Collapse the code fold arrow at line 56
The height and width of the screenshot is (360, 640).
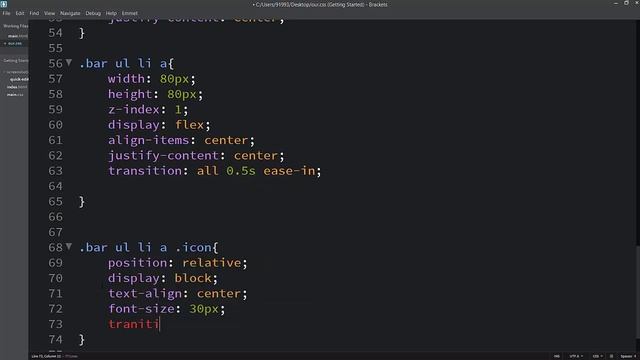69,62
